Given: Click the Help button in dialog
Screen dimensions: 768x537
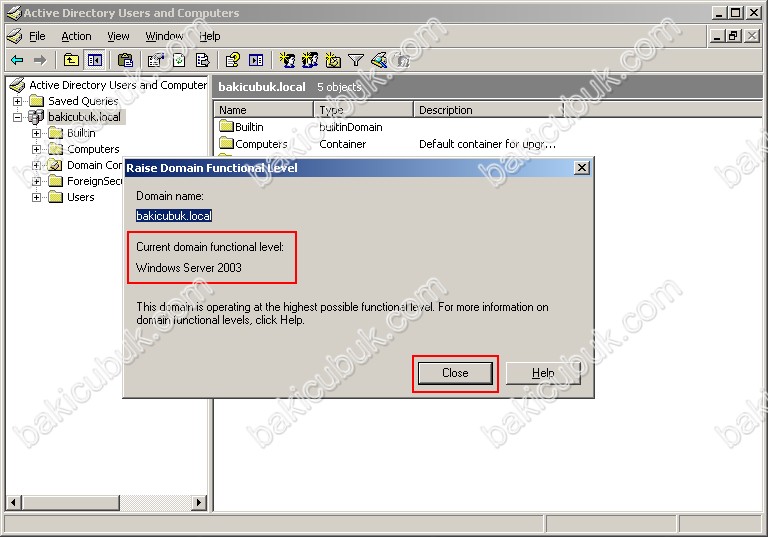Looking at the screenshot, I should [x=543, y=373].
